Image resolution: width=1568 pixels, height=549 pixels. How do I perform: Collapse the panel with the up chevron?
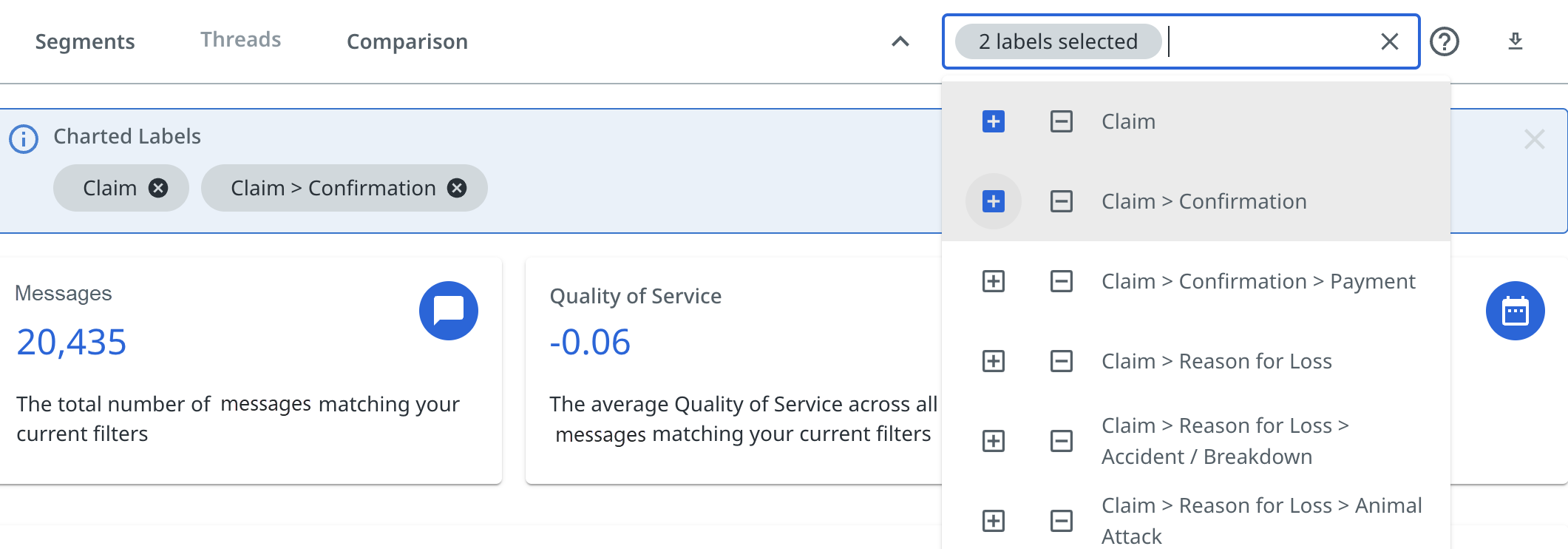[900, 41]
